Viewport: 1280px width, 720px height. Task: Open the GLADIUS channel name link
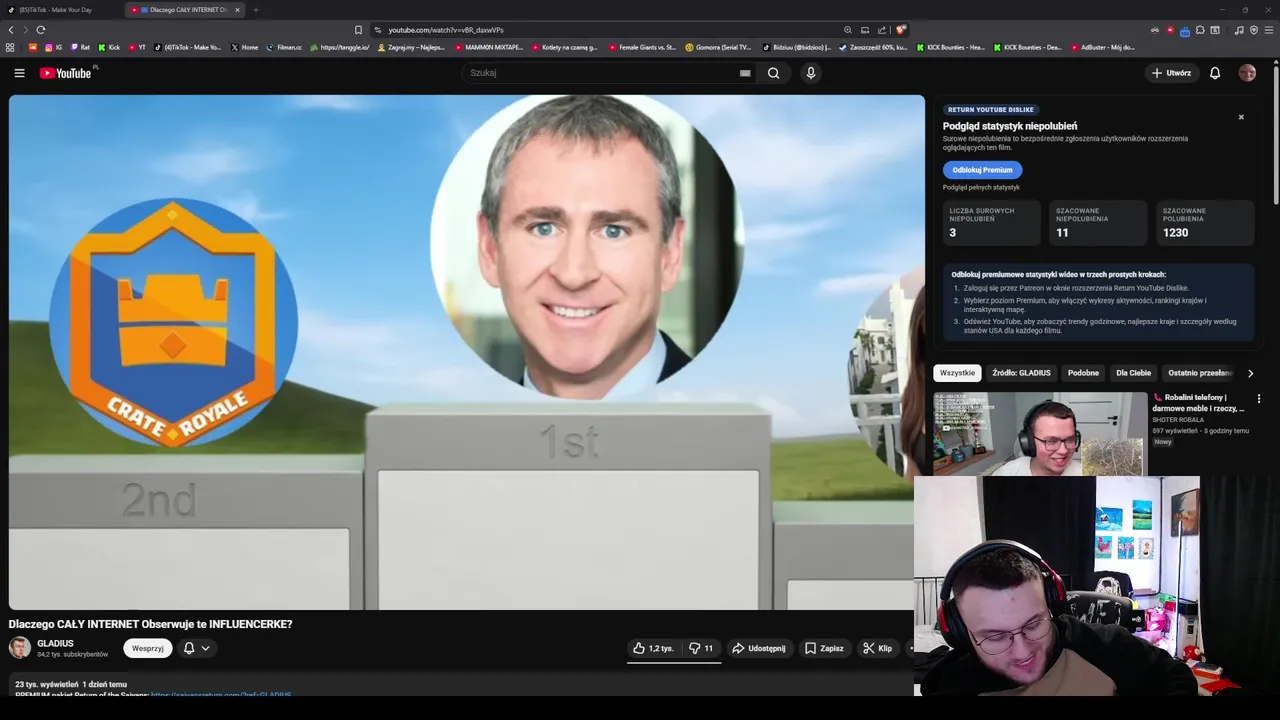coord(55,643)
